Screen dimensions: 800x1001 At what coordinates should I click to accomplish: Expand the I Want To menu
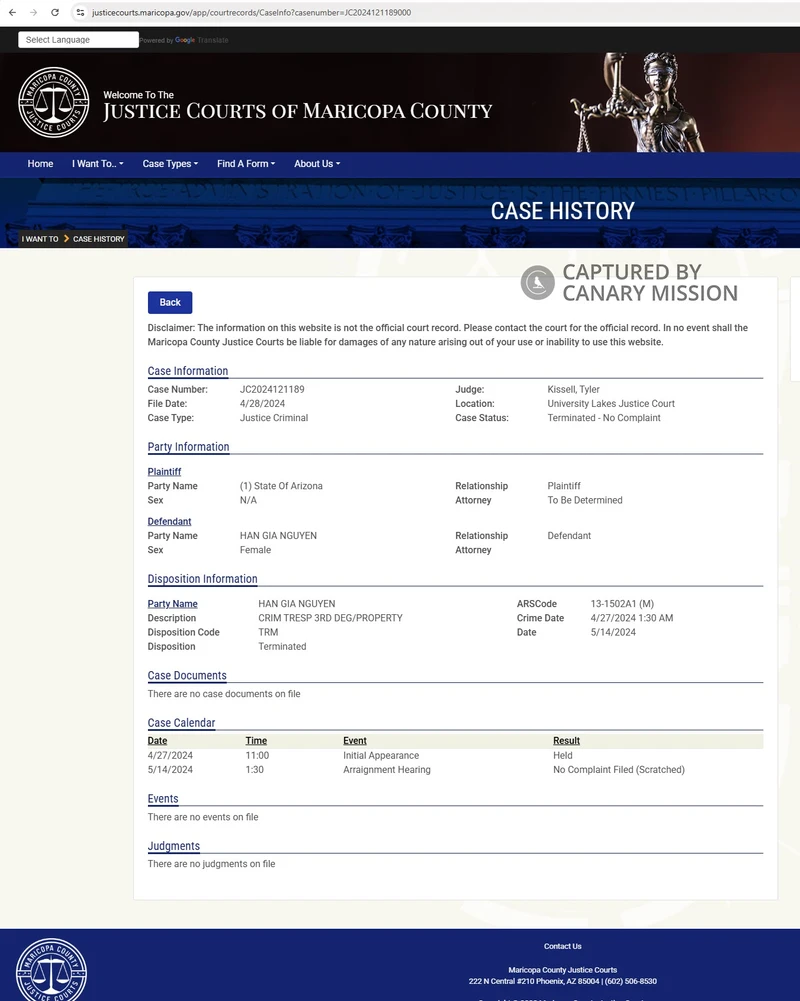(98, 163)
